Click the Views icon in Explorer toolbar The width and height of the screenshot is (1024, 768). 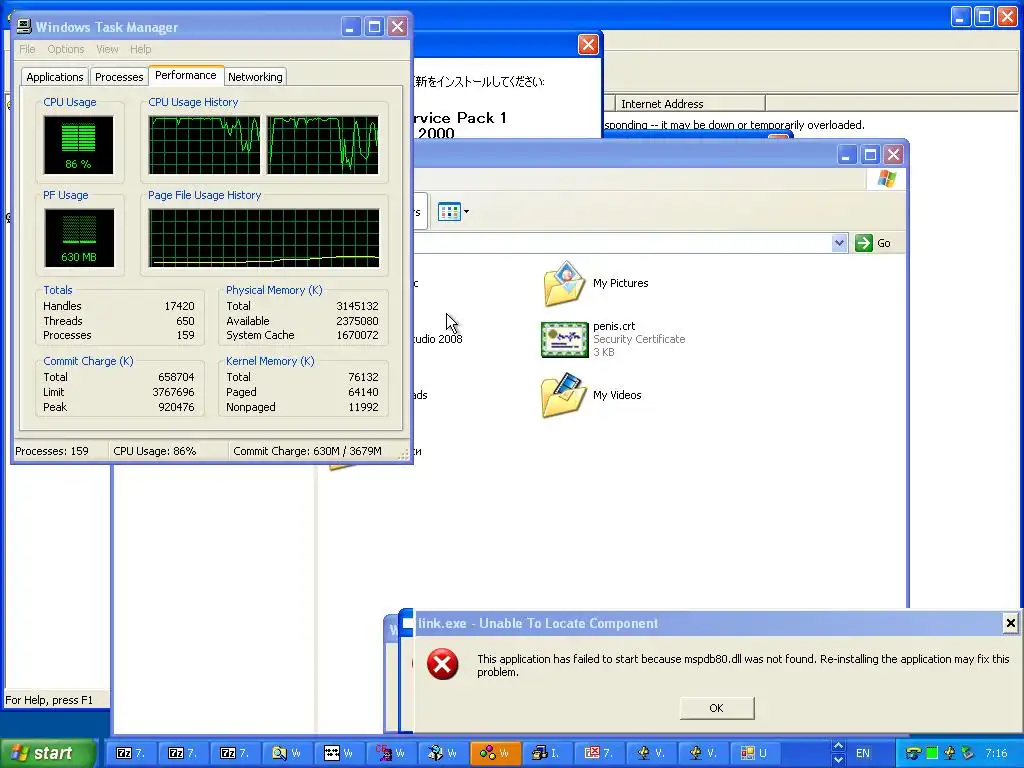click(449, 212)
